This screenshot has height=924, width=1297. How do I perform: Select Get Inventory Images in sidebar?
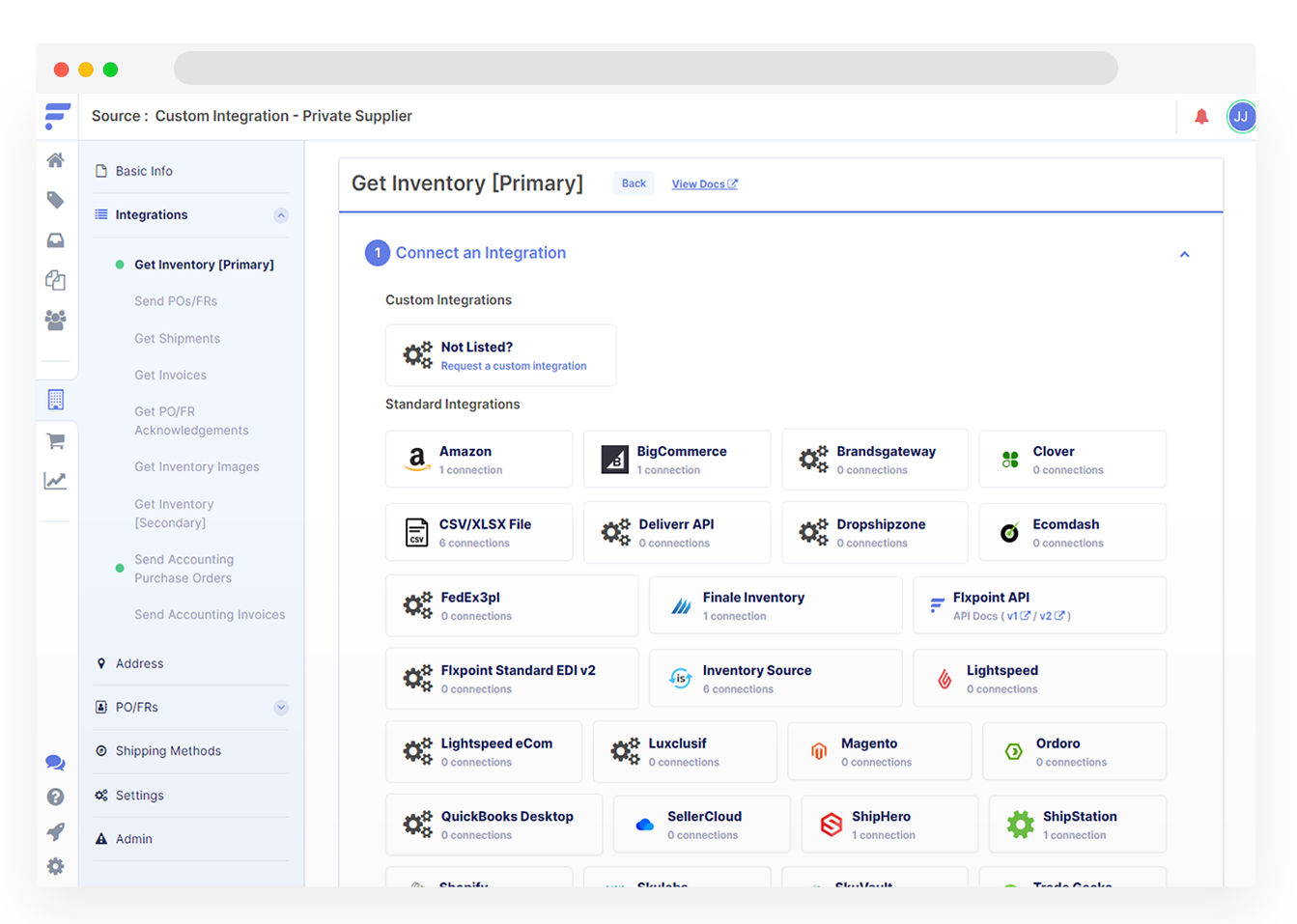[x=196, y=467]
